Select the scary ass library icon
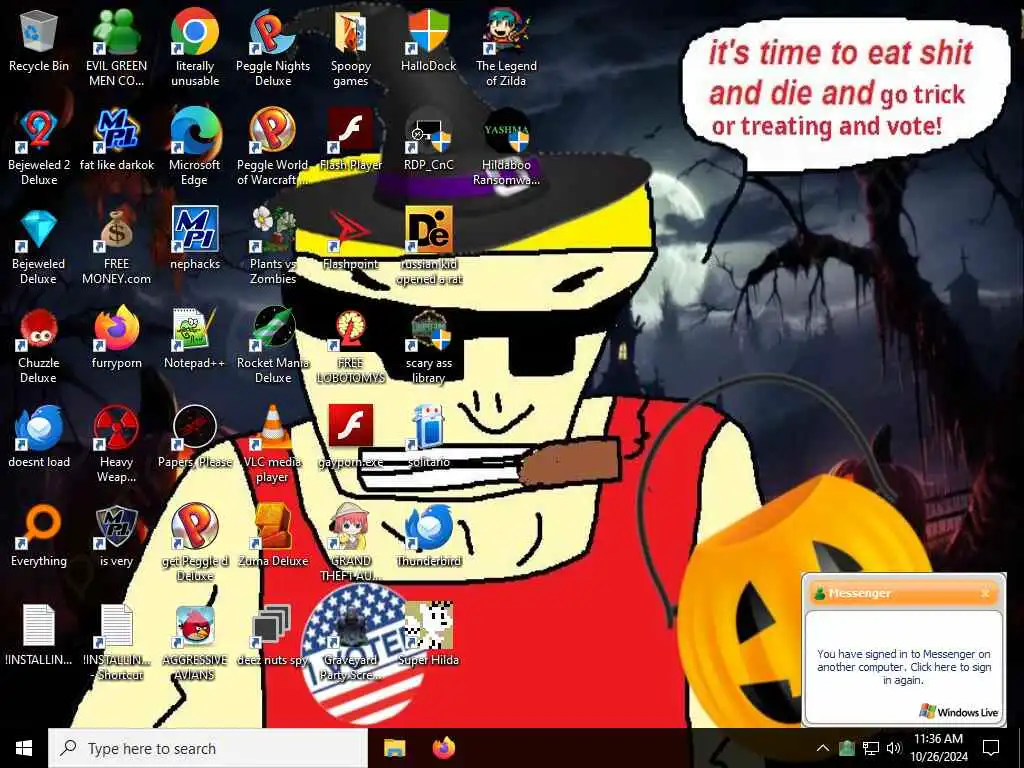Viewport: 1024px width, 768px height. point(428,329)
